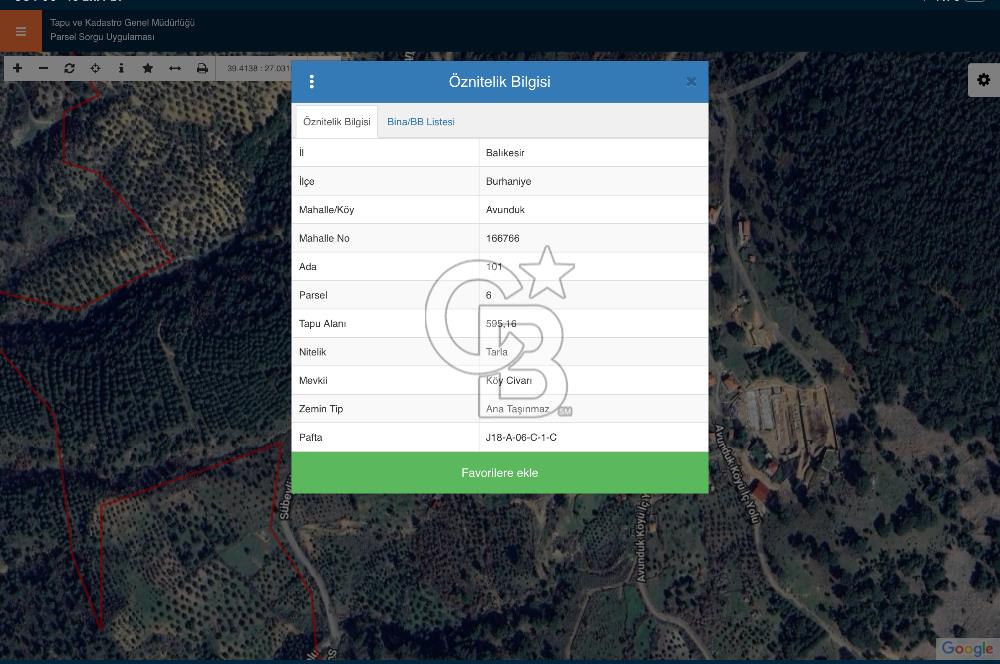Open map settings gear icon
The height and width of the screenshot is (664, 1000).
pyautogui.click(x=983, y=80)
